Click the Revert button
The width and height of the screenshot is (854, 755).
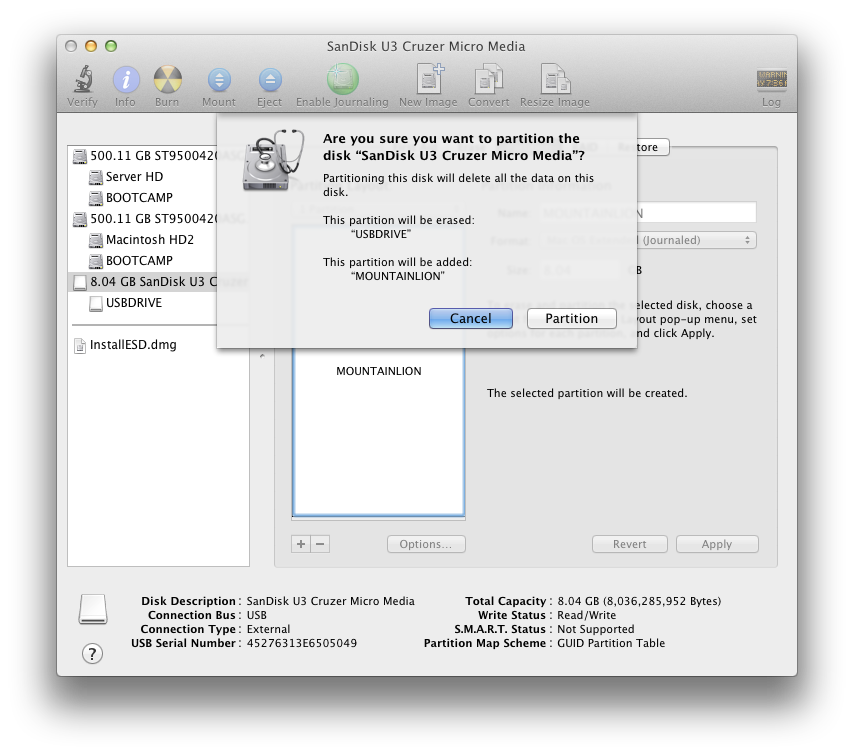[630, 544]
